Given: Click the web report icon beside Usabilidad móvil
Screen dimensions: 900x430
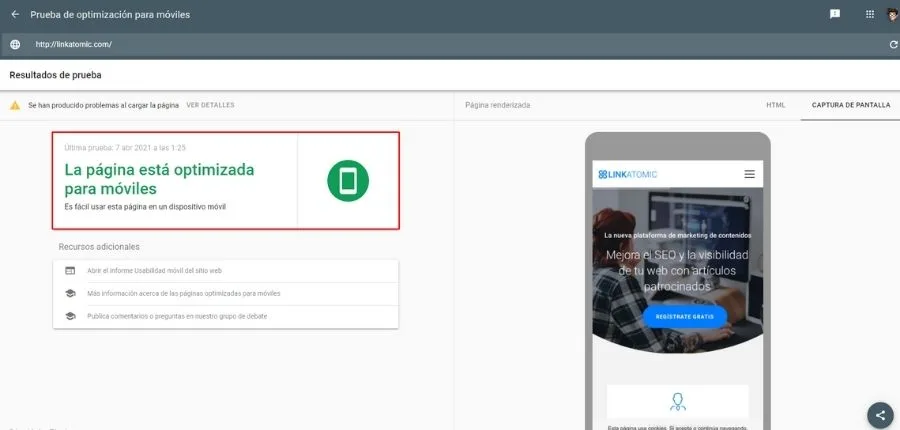Looking at the screenshot, I should click(70, 270).
